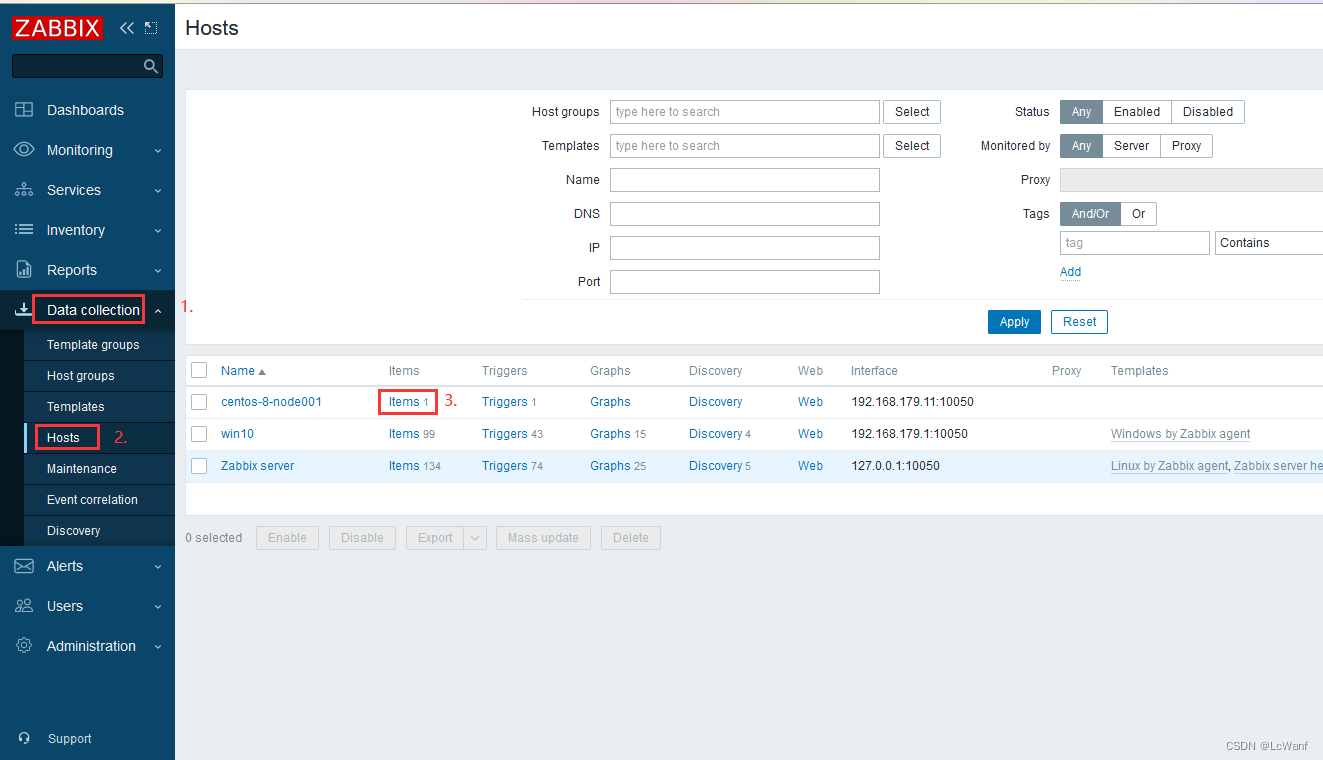Expand the Alerts menu chevron
Screen dimensions: 1323x760
coord(158,567)
